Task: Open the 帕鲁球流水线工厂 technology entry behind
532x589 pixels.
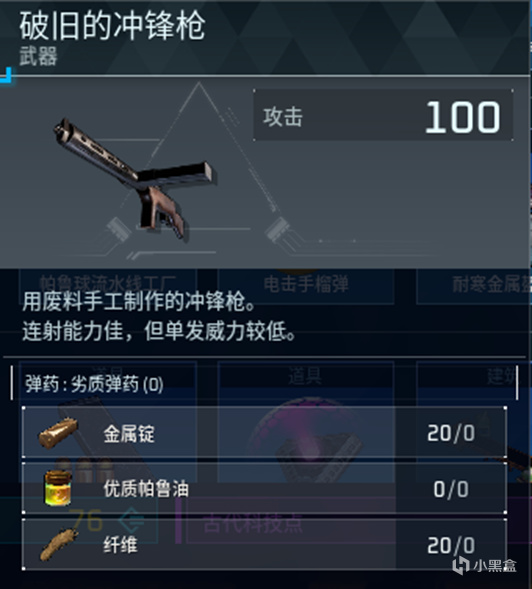Action: tap(107, 283)
